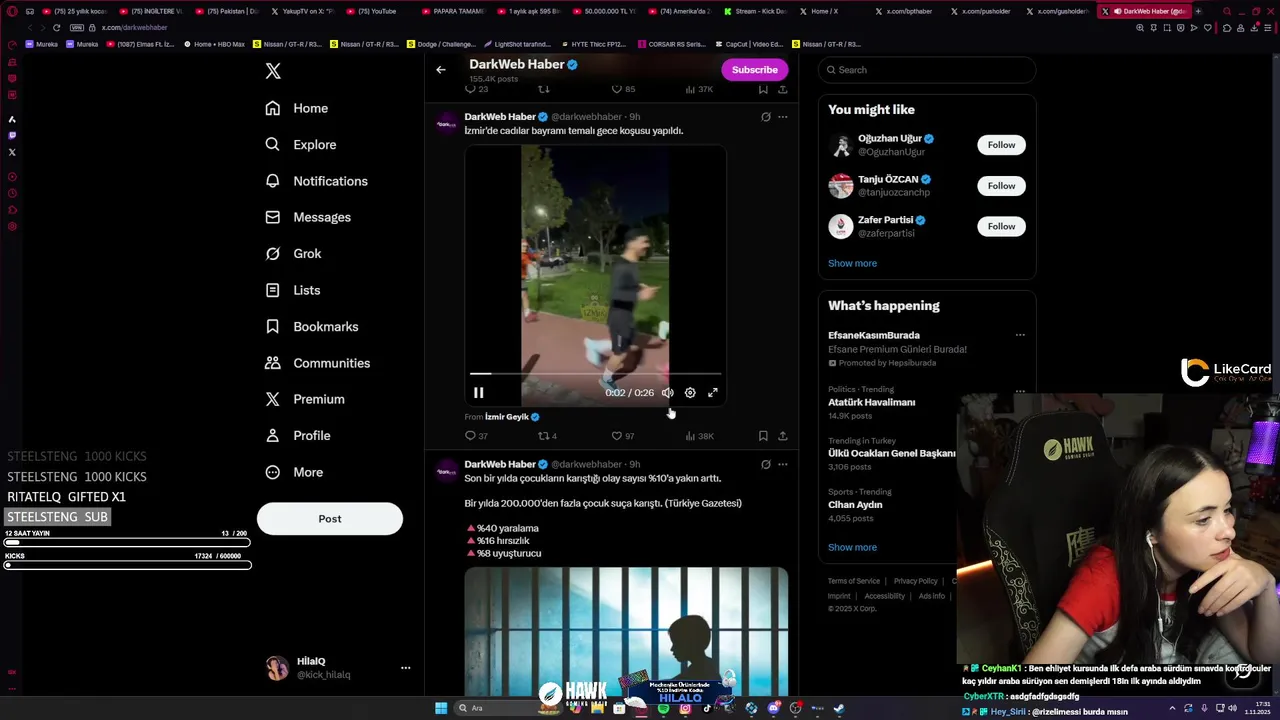The image size is (1280, 720).
Task: Open Premium in the sidebar
Action: pos(304,399)
